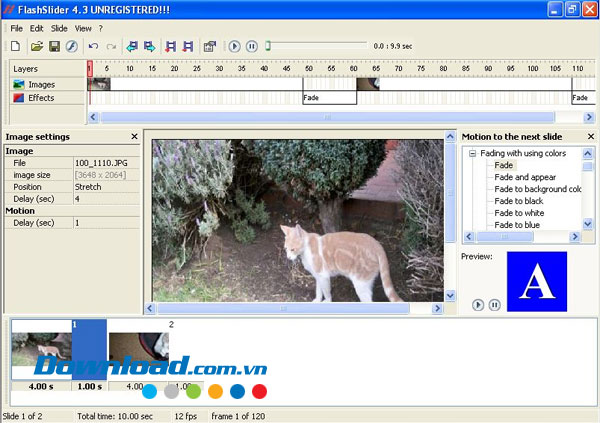600x423 pixels.
Task: Undo the last action
Action: coord(93,46)
